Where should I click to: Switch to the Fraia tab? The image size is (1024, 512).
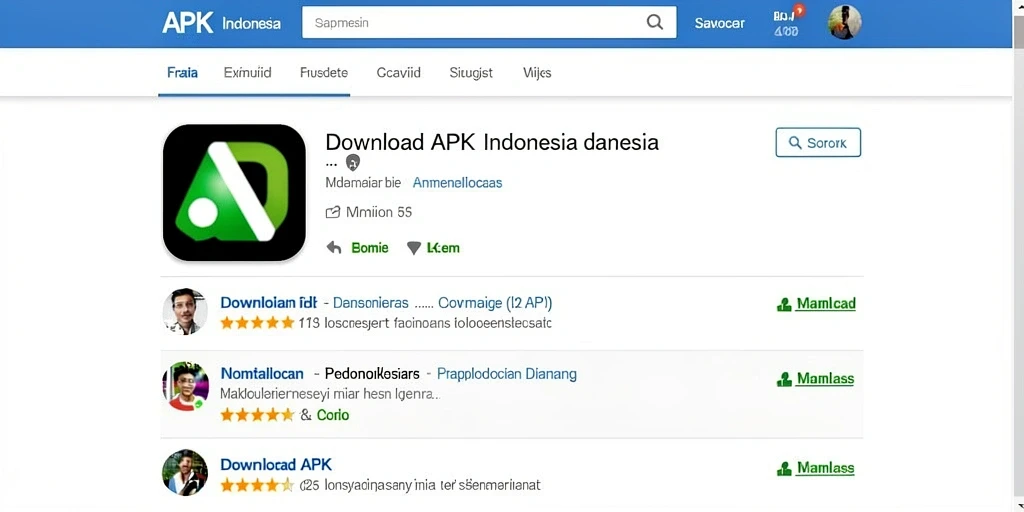pos(182,72)
